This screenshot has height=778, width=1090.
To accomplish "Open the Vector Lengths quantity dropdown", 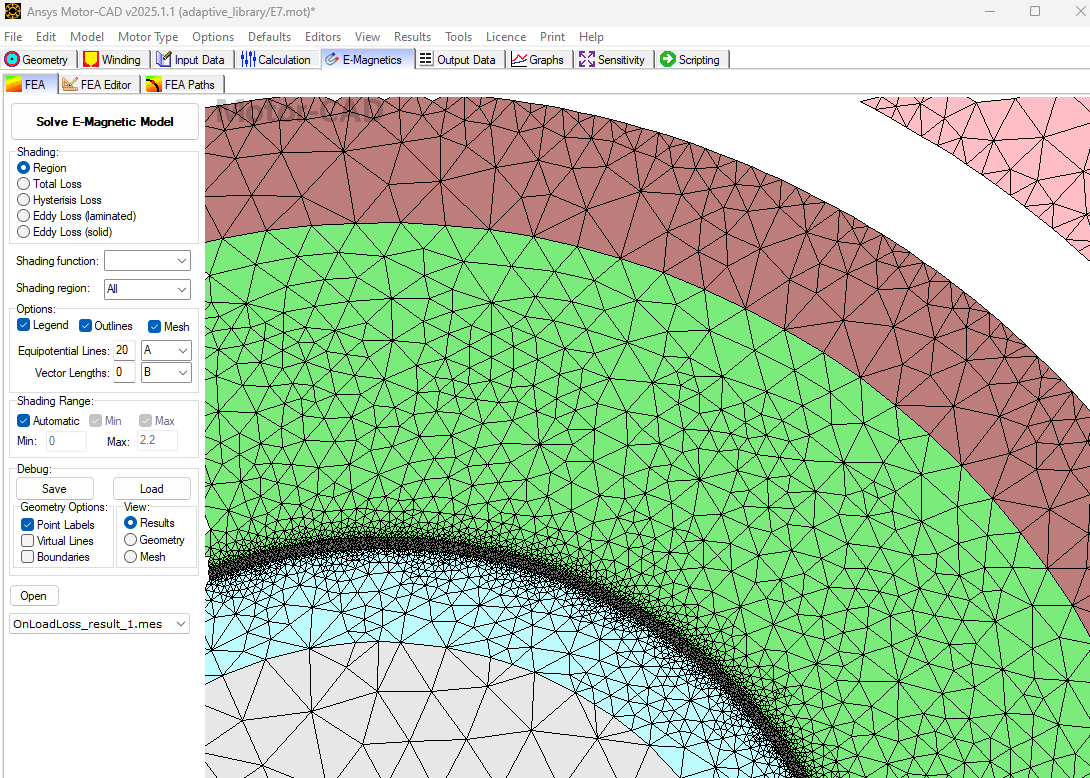I will 166,373.
